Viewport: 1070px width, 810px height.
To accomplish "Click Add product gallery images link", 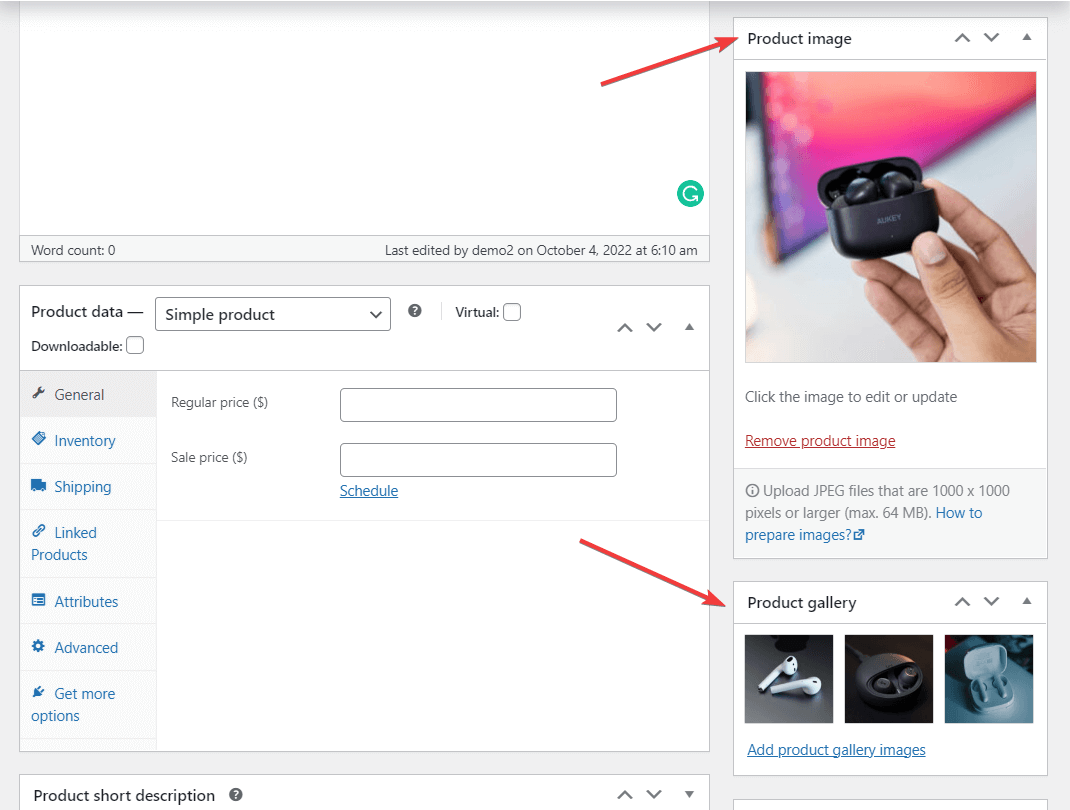I will coord(836,749).
